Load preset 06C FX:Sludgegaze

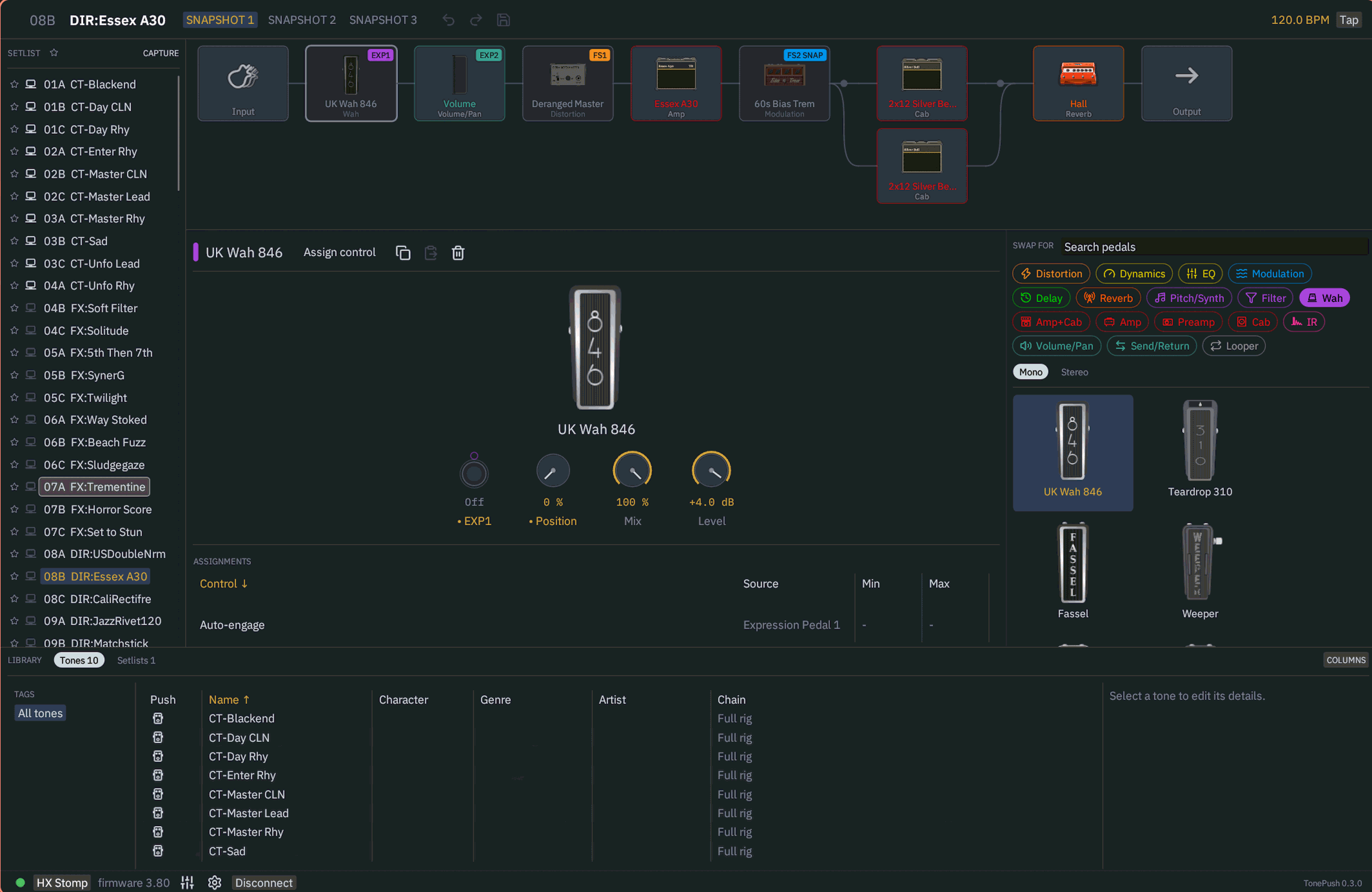click(95, 465)
